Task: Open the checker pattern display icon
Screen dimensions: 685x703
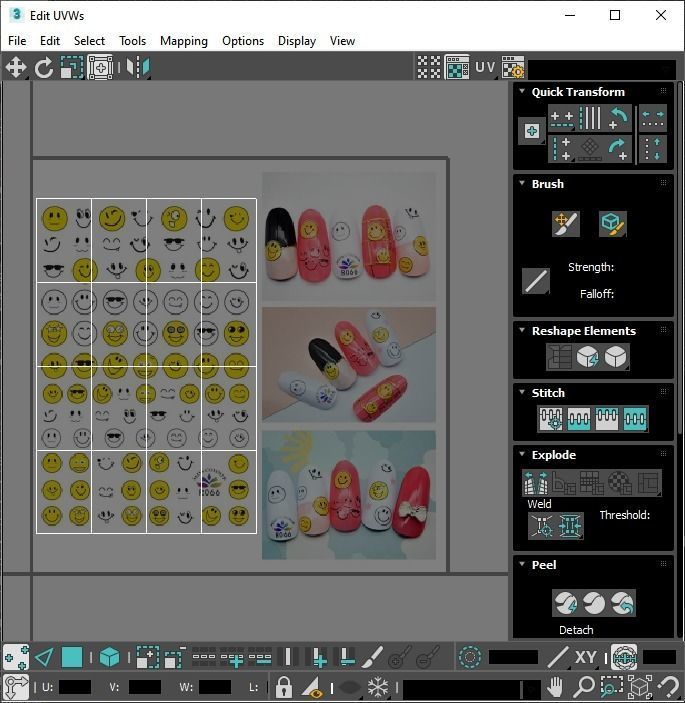Action: tap(429, 67)
